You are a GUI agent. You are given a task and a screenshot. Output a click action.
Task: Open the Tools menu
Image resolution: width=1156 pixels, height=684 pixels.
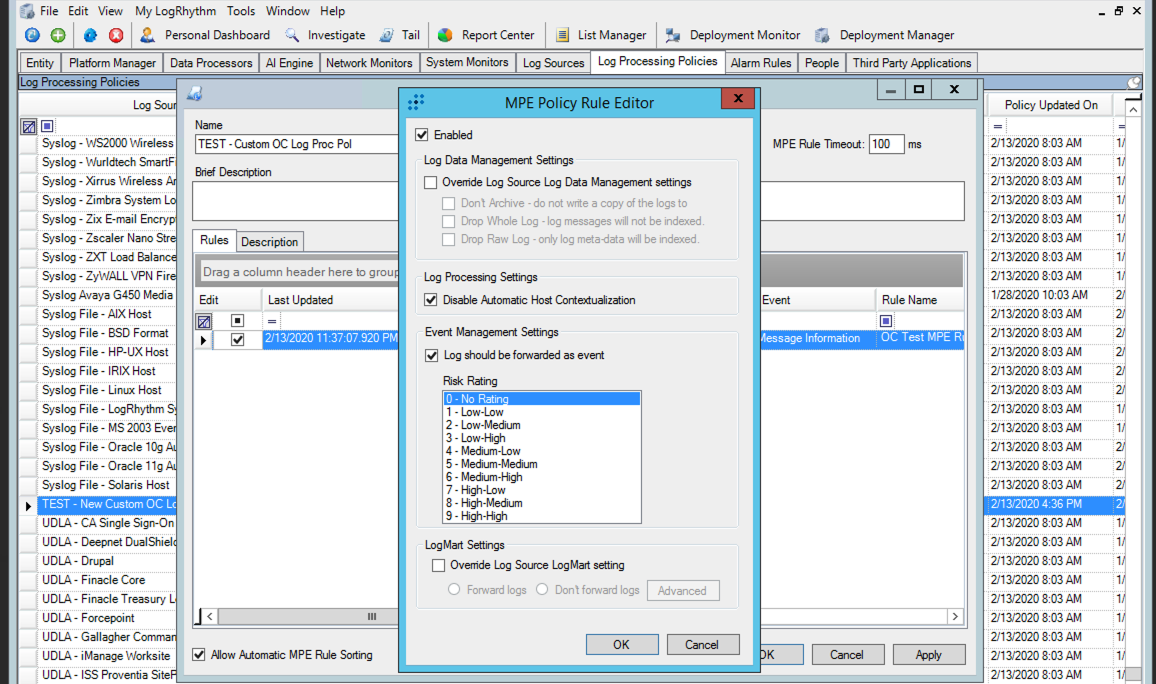point(240,11)
